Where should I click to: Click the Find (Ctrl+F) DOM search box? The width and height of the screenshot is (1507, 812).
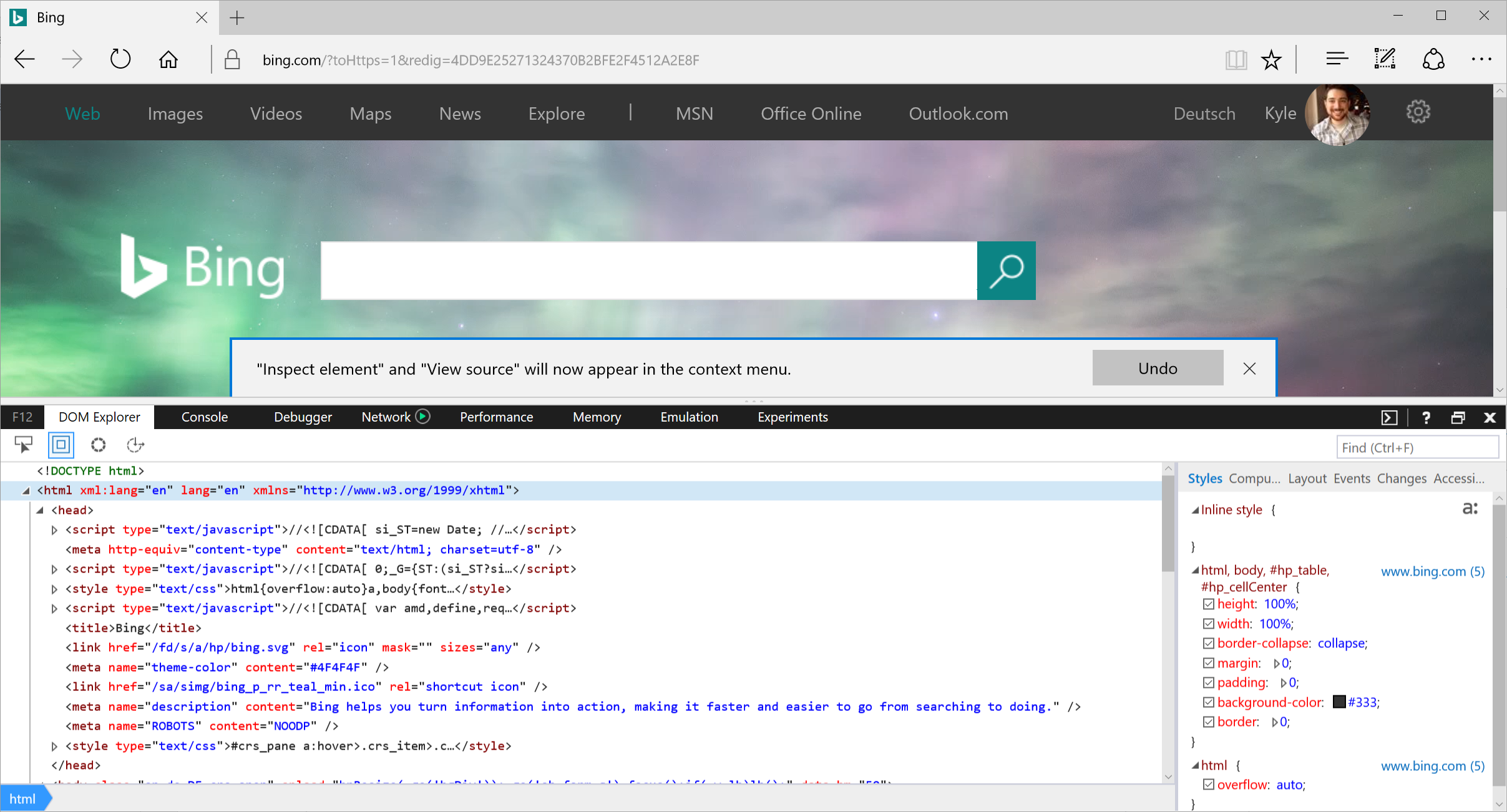point(1417,447)
